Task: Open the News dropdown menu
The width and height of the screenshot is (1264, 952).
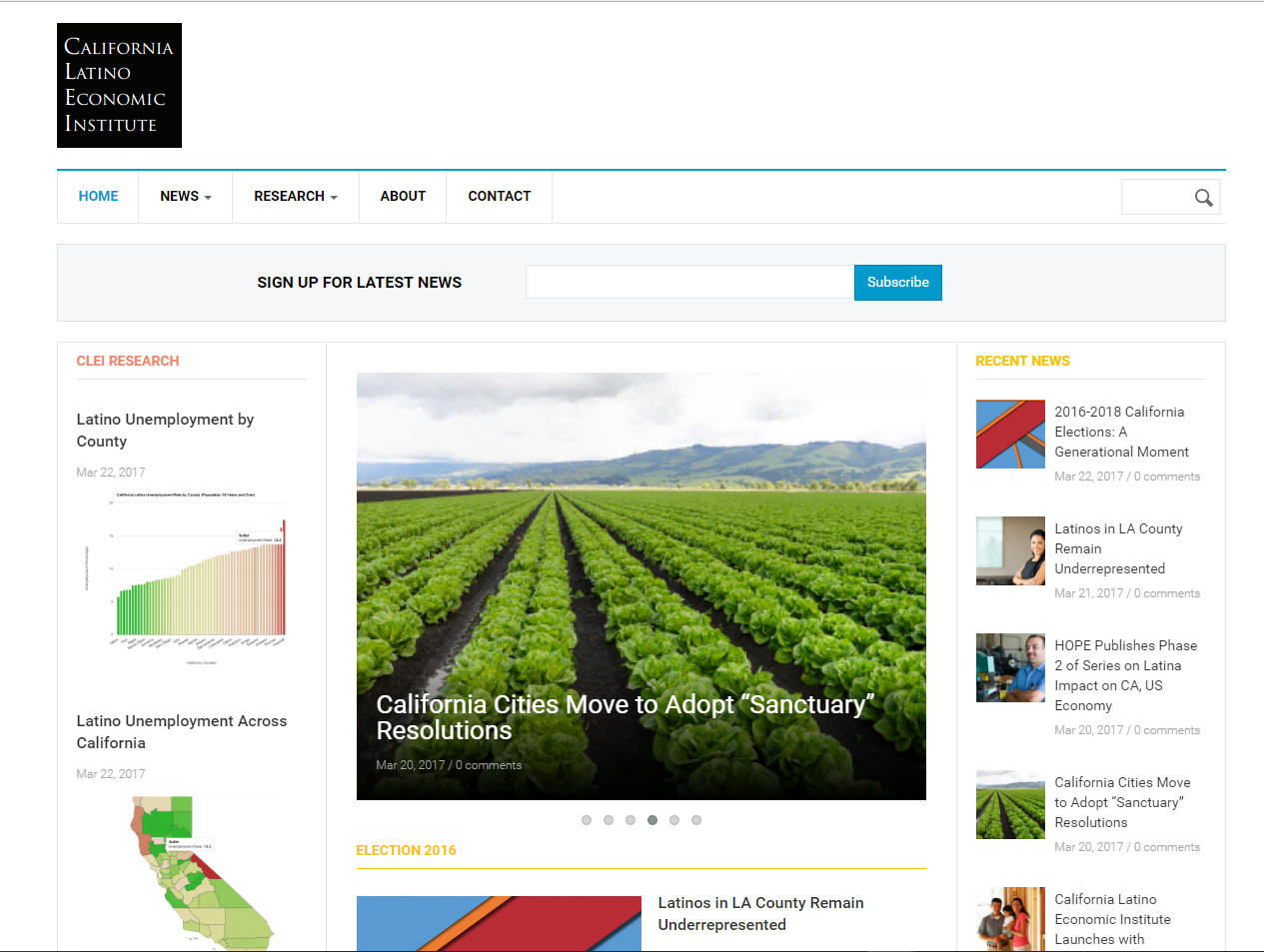Action: click(x=185, y=197)
